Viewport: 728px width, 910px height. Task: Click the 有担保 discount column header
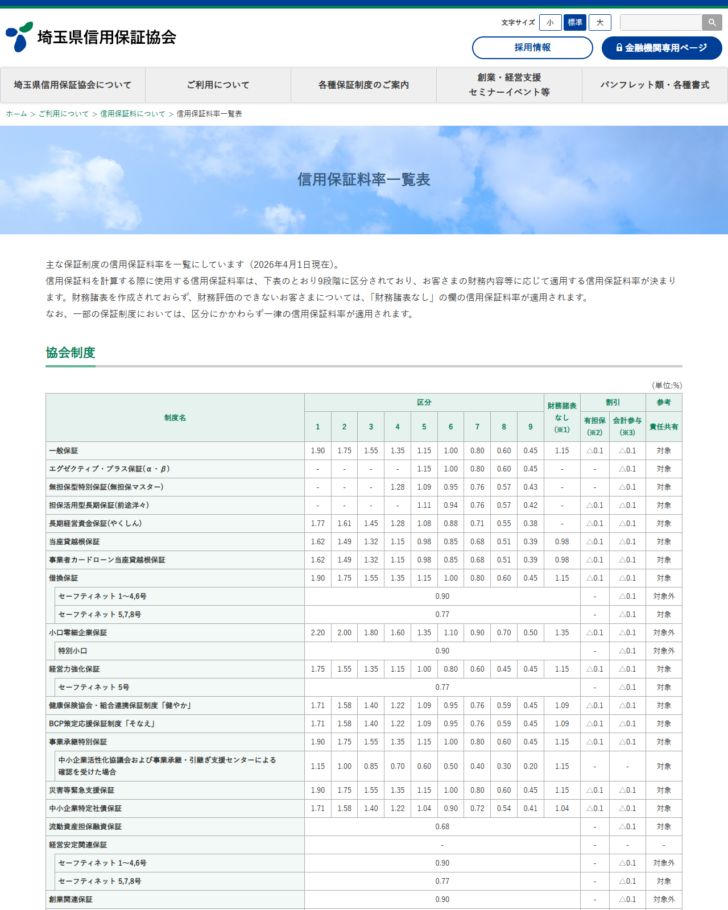tap(594, 427)
